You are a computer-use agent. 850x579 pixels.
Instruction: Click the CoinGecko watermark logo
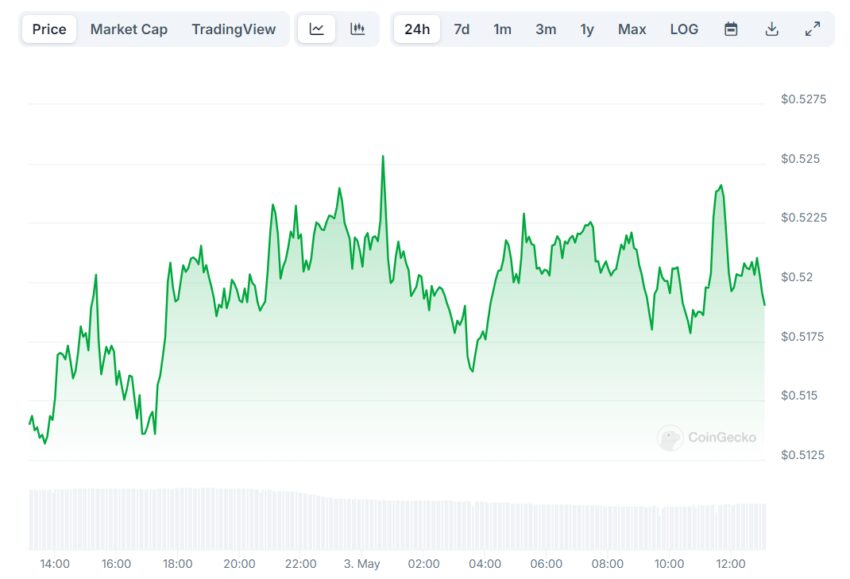(x=707, y=437)
